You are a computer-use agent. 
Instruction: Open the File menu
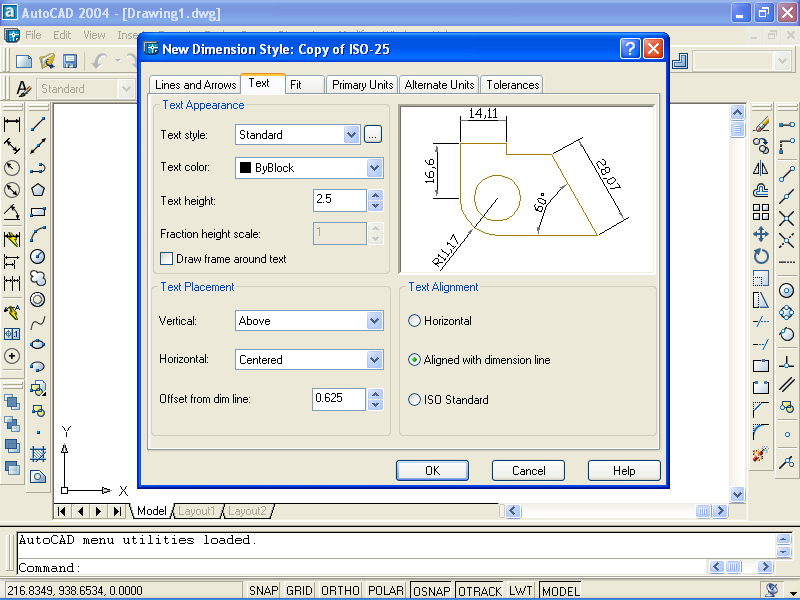tap(33, 35)
